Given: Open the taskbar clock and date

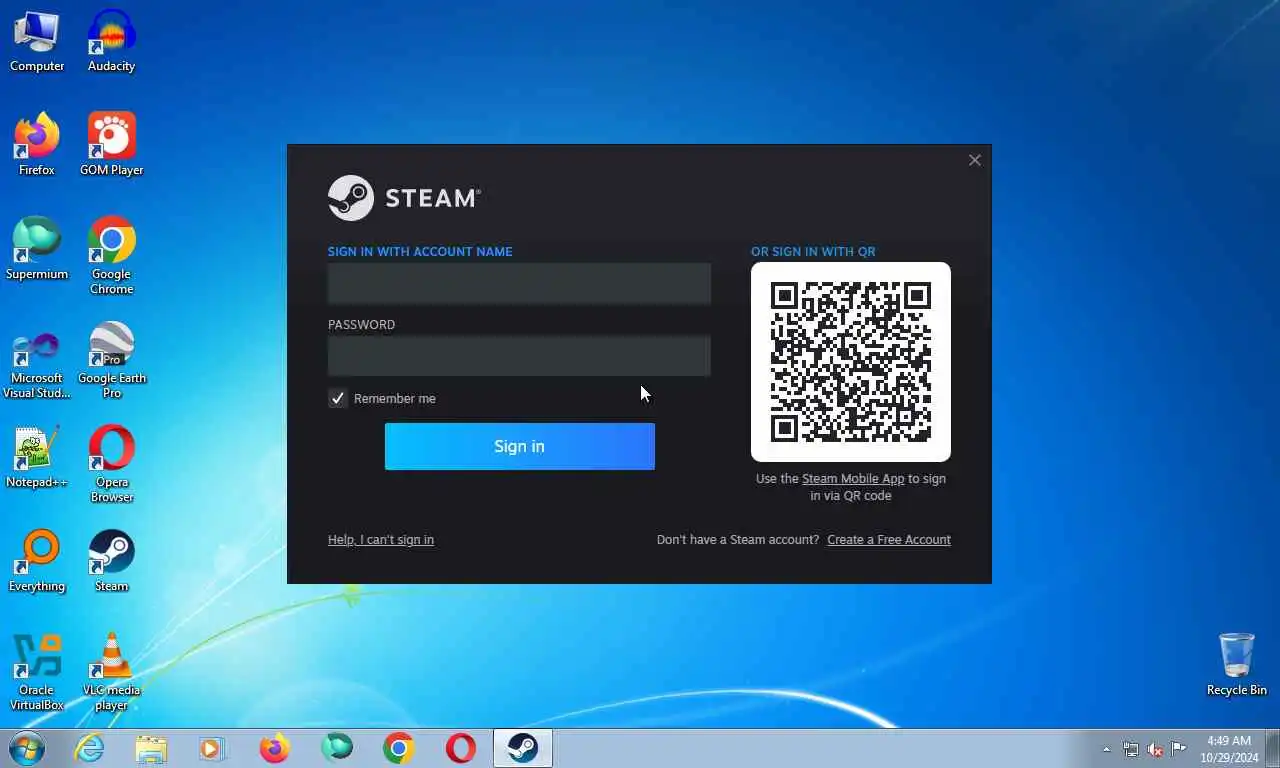Looking at the screenshot, I should tap(1229, 749).
